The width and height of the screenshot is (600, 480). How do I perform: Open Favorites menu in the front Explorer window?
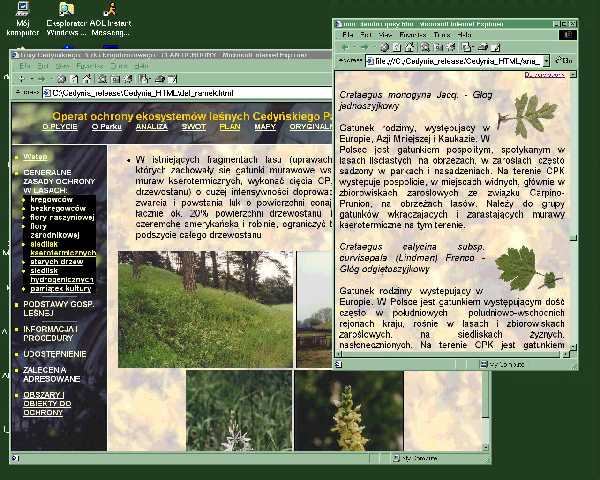(x=412, y=35)
